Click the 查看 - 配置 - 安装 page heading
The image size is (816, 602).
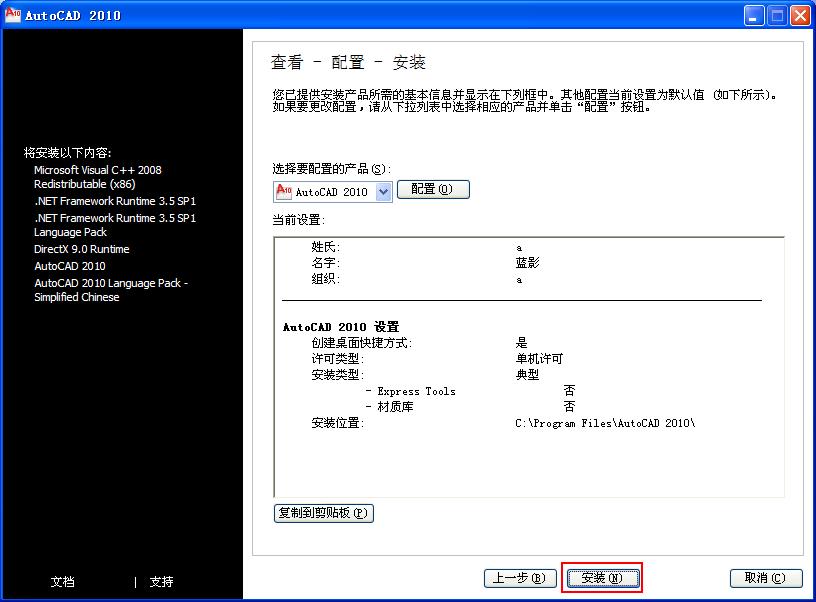348,62
